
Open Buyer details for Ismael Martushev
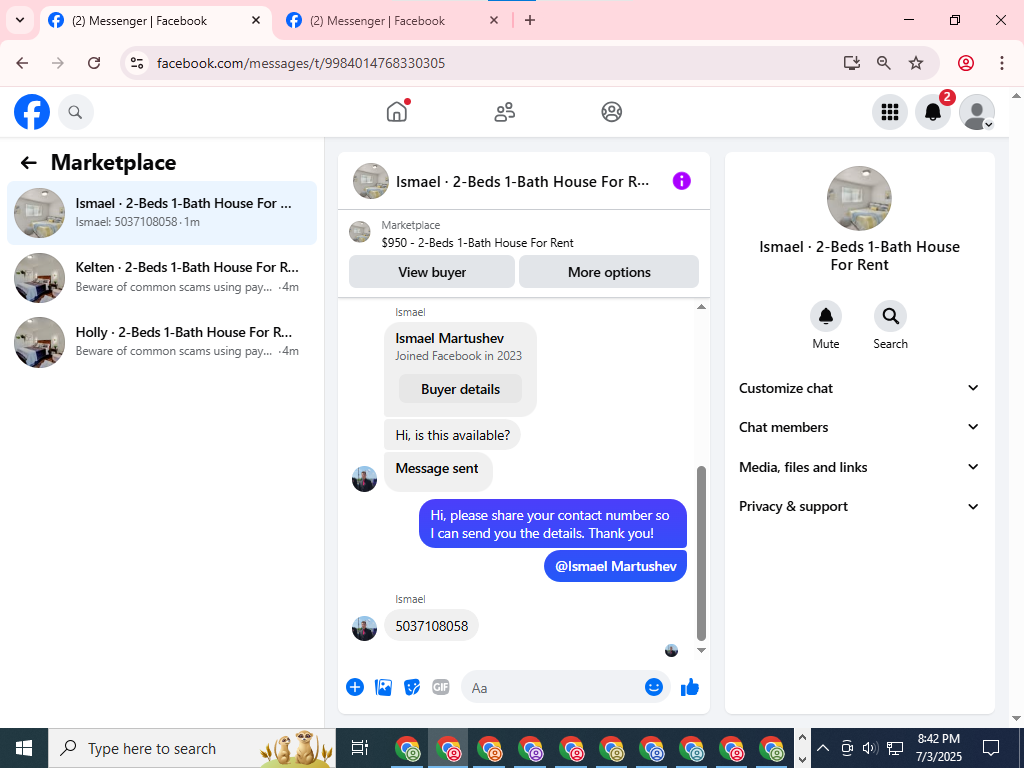(x=460, y=389)
